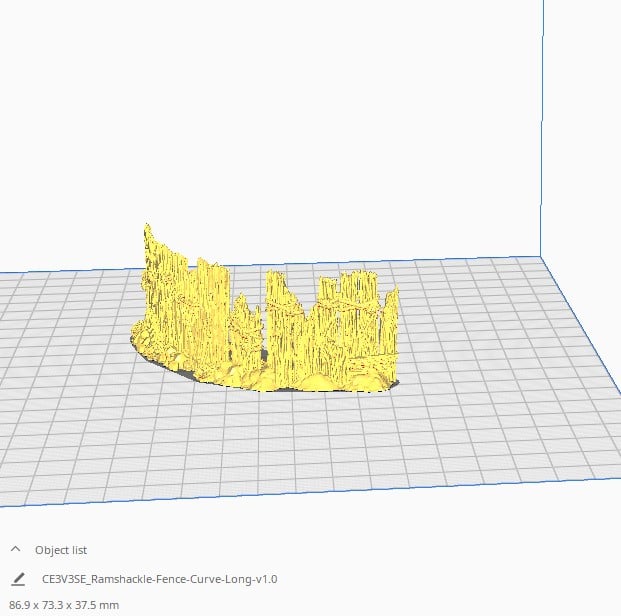
Task: Select CE3V3SE_Ramshackle-Fence-Curve-Long-v1.0 in the object list
Action: (159, 579)
